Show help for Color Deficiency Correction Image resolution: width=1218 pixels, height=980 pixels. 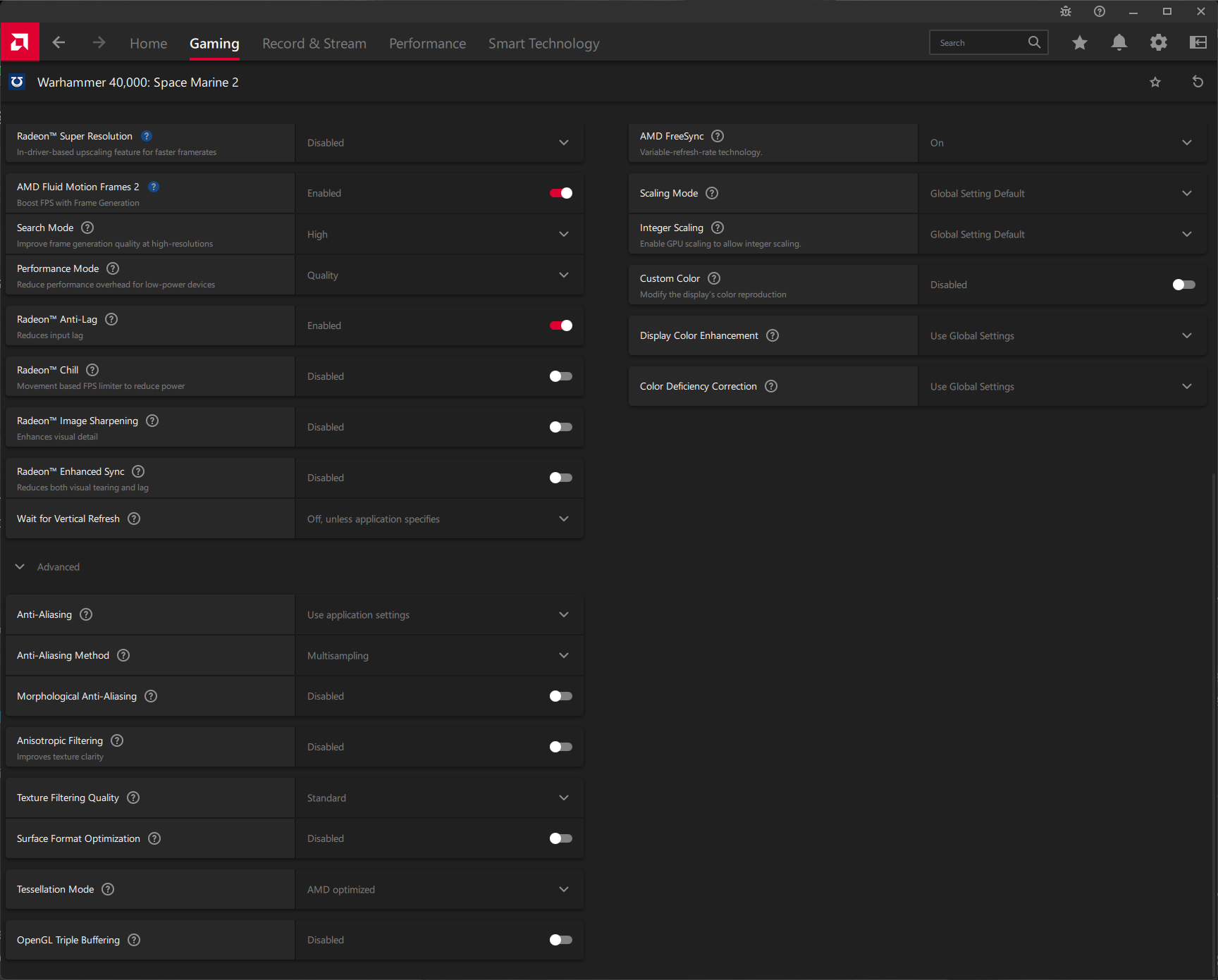click(771, 386)
